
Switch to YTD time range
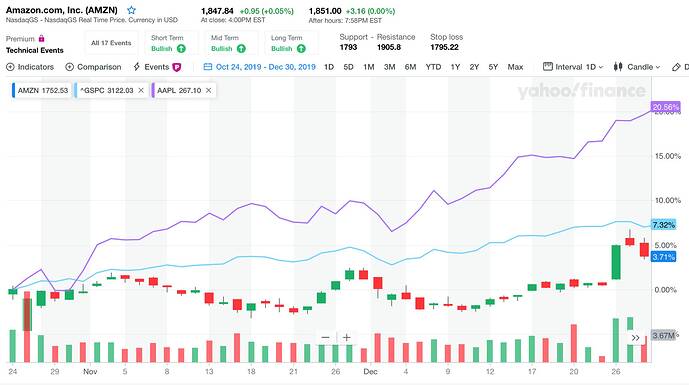[x=433, y=67]
